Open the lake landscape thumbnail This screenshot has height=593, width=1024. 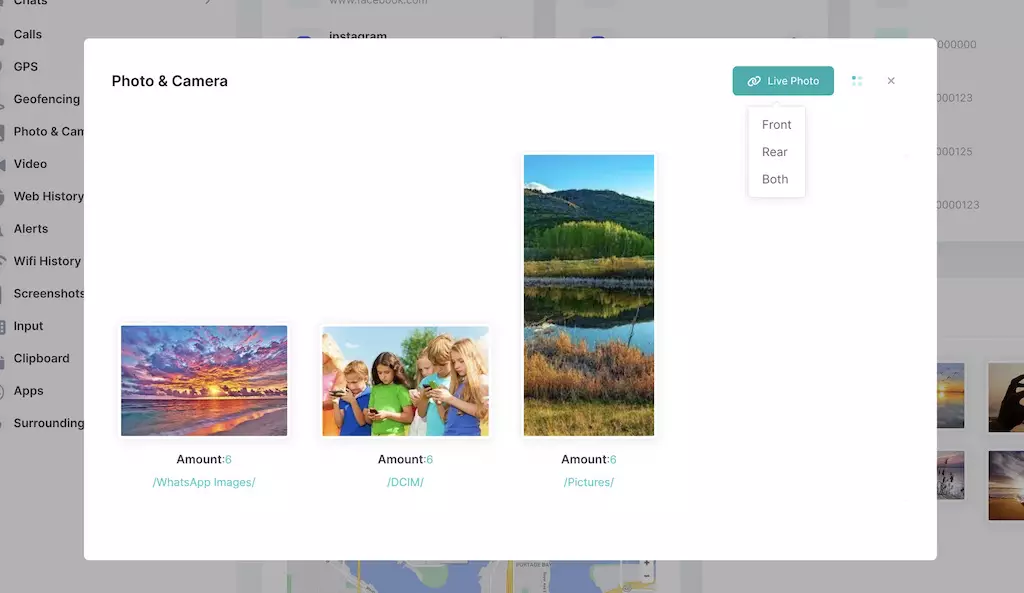point(589,295)
